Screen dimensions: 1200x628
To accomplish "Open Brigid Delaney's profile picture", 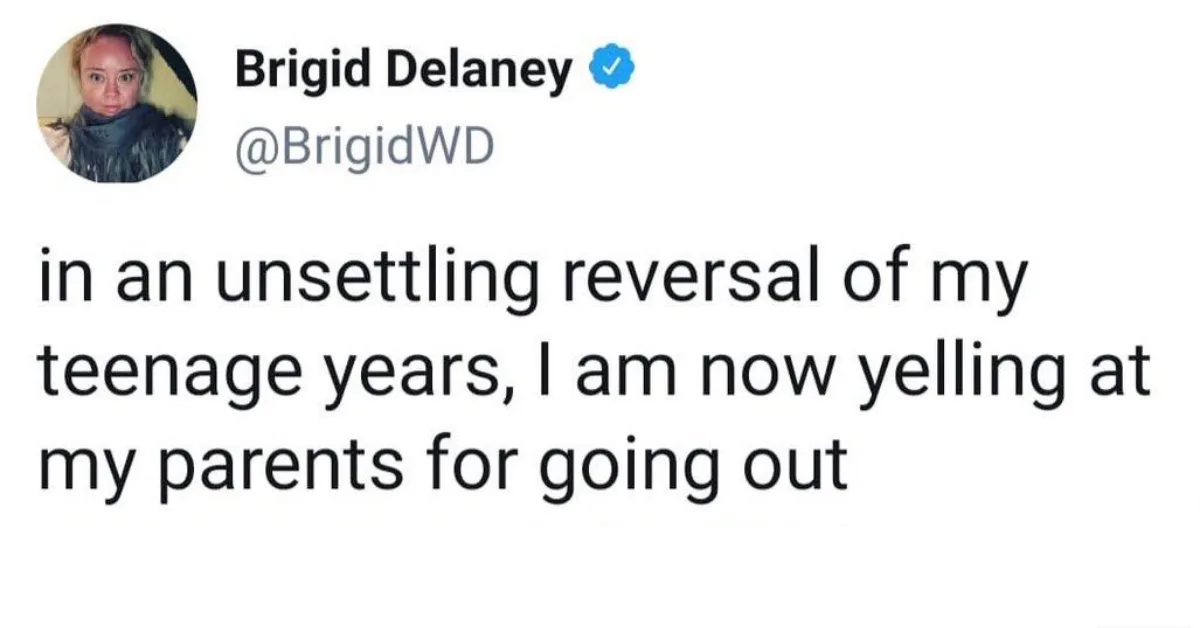I will (117, 103).
